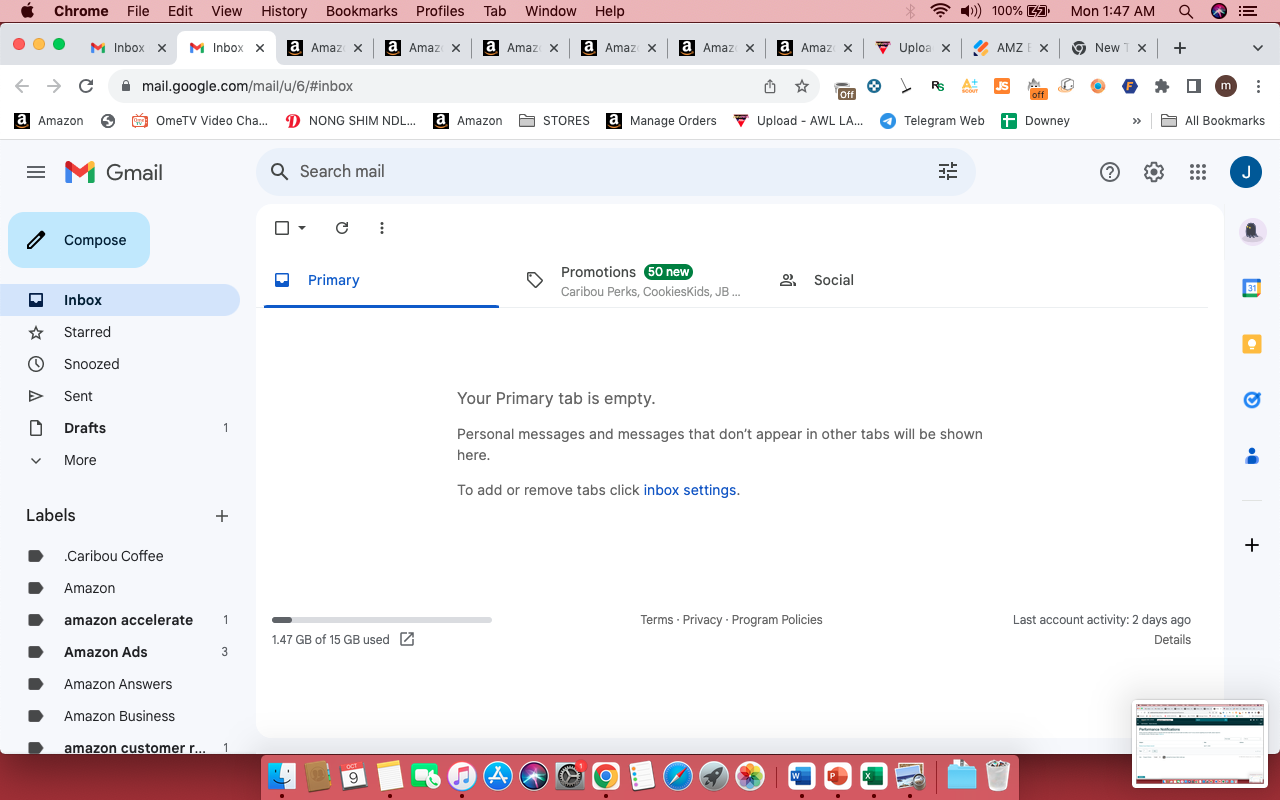View account activity Details link

point(1172,640)
